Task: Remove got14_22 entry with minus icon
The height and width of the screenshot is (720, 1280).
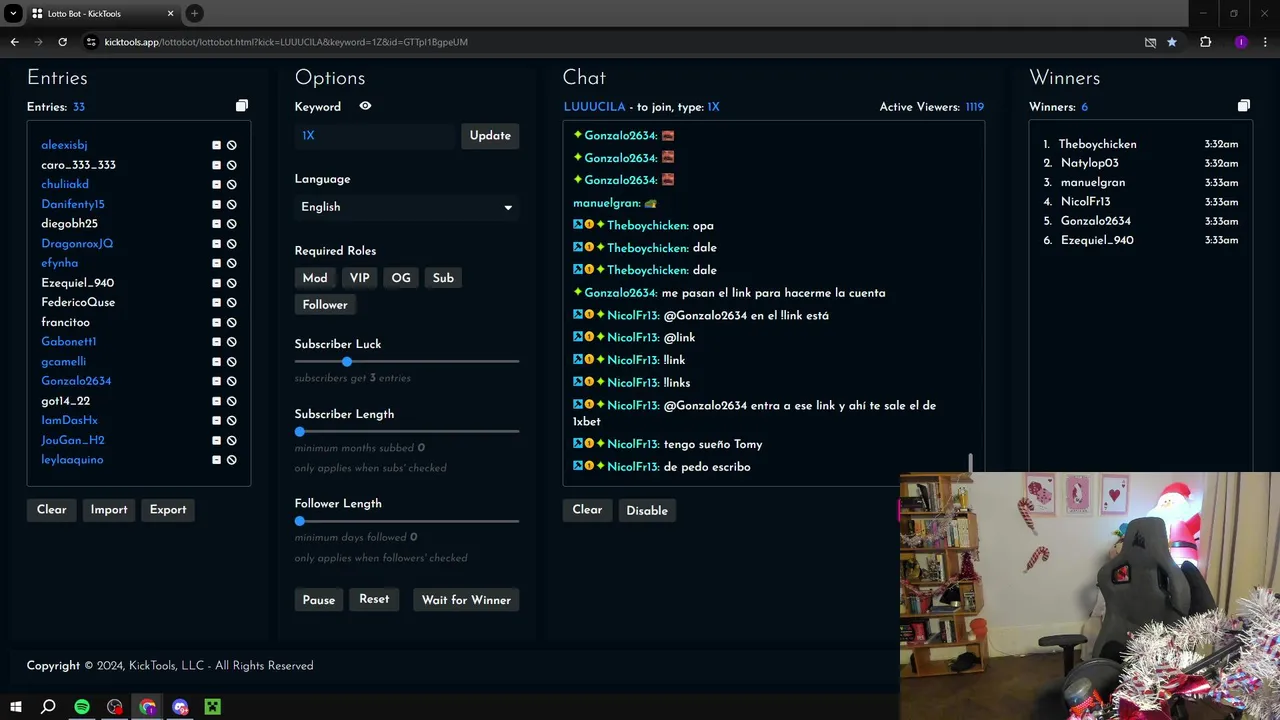Action: click(x=216, y=401)
